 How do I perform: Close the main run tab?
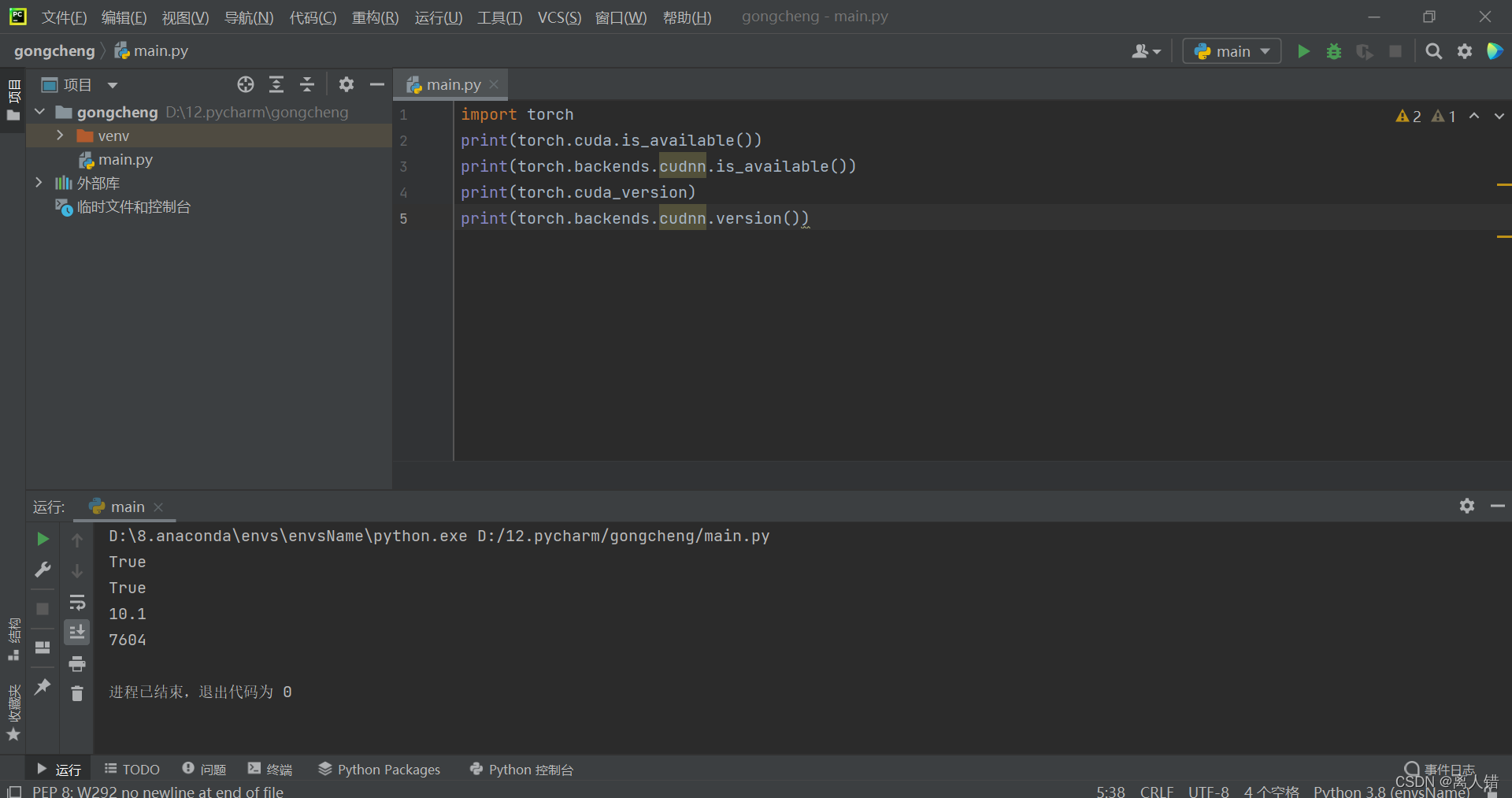click(x=158, y=507)
